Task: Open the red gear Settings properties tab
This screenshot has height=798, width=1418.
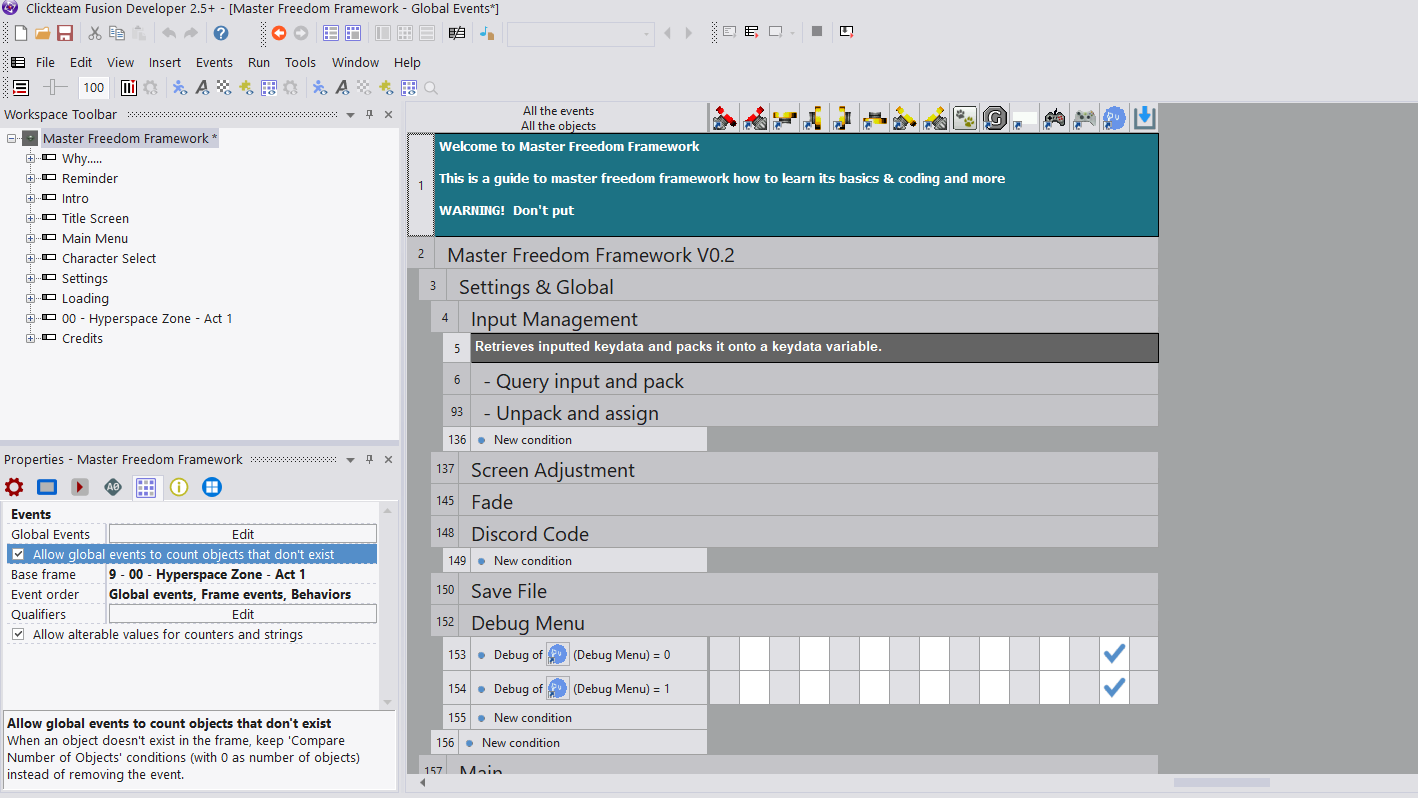Action: click(14, 487)
